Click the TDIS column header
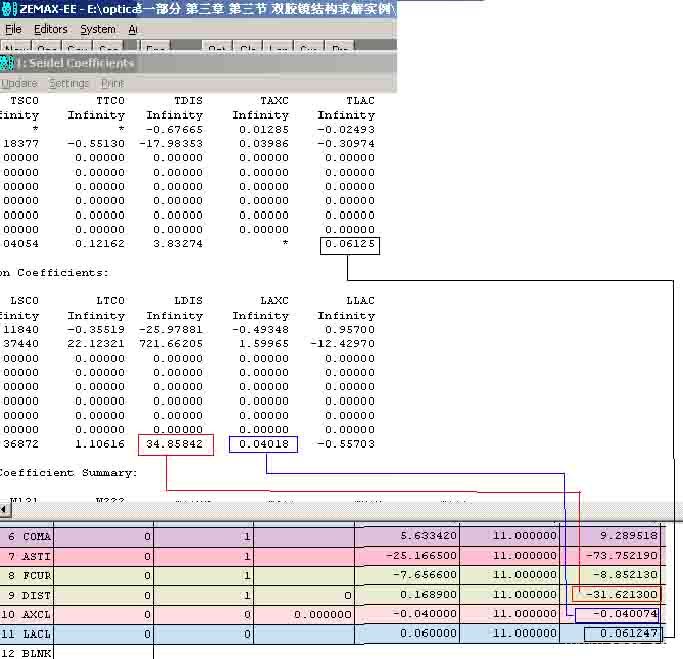 (x=188, y=101)
